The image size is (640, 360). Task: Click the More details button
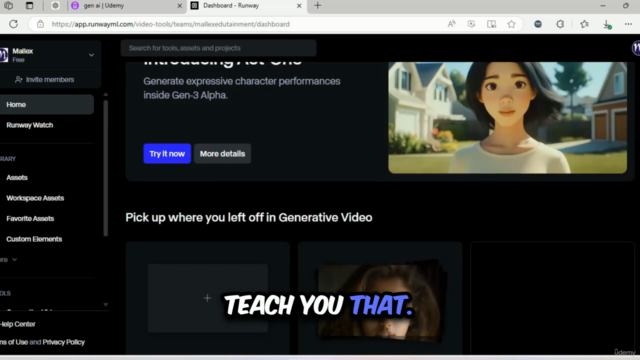click(222, 153)
